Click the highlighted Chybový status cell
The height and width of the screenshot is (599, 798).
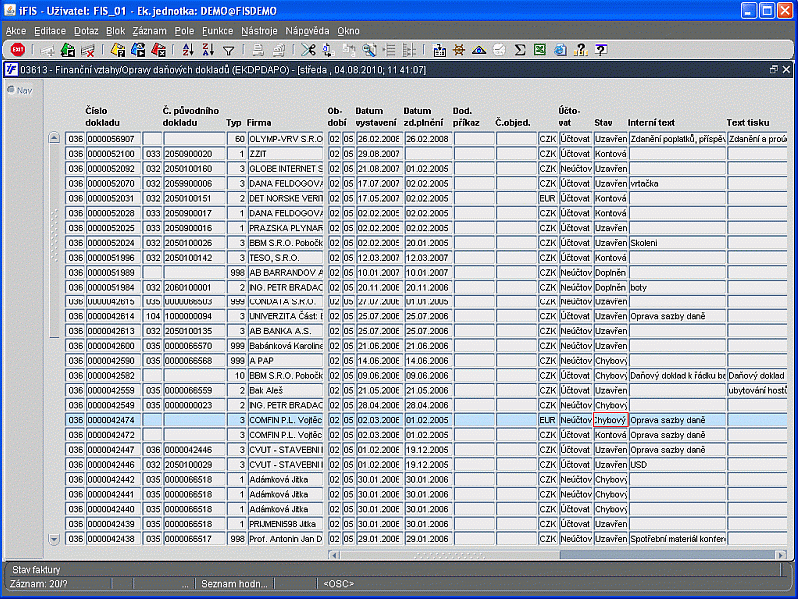click(x=610, y=420)
